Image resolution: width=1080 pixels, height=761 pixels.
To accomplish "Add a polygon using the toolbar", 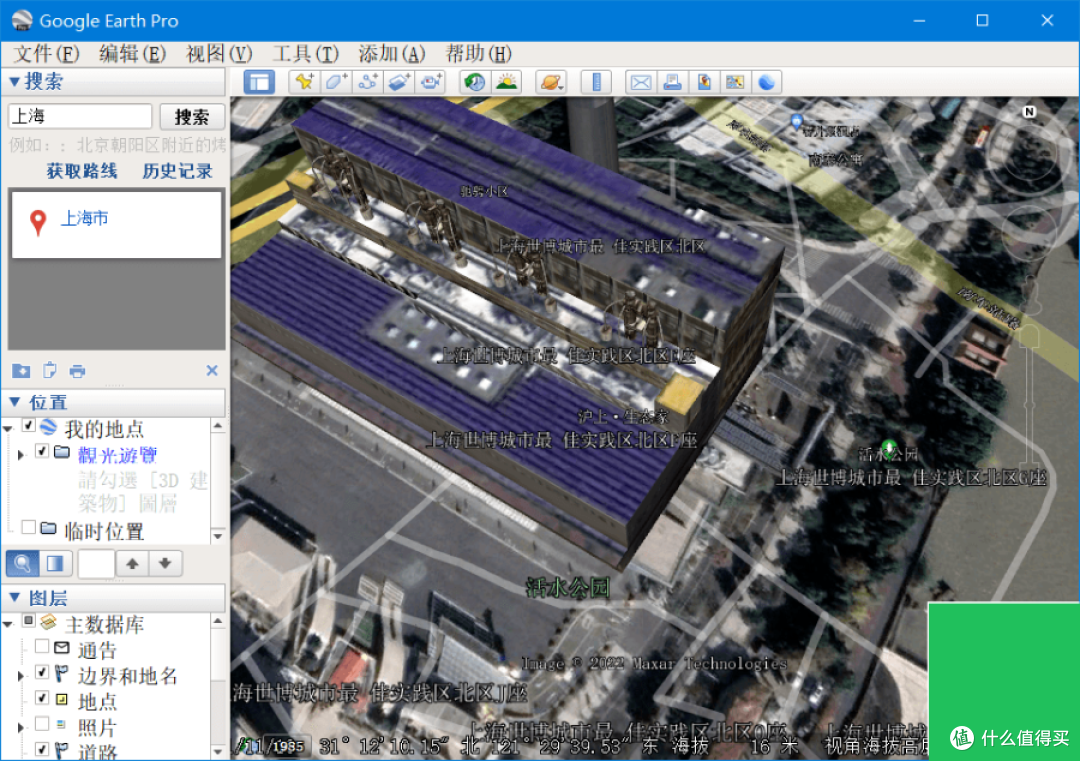I will [335, 83].
